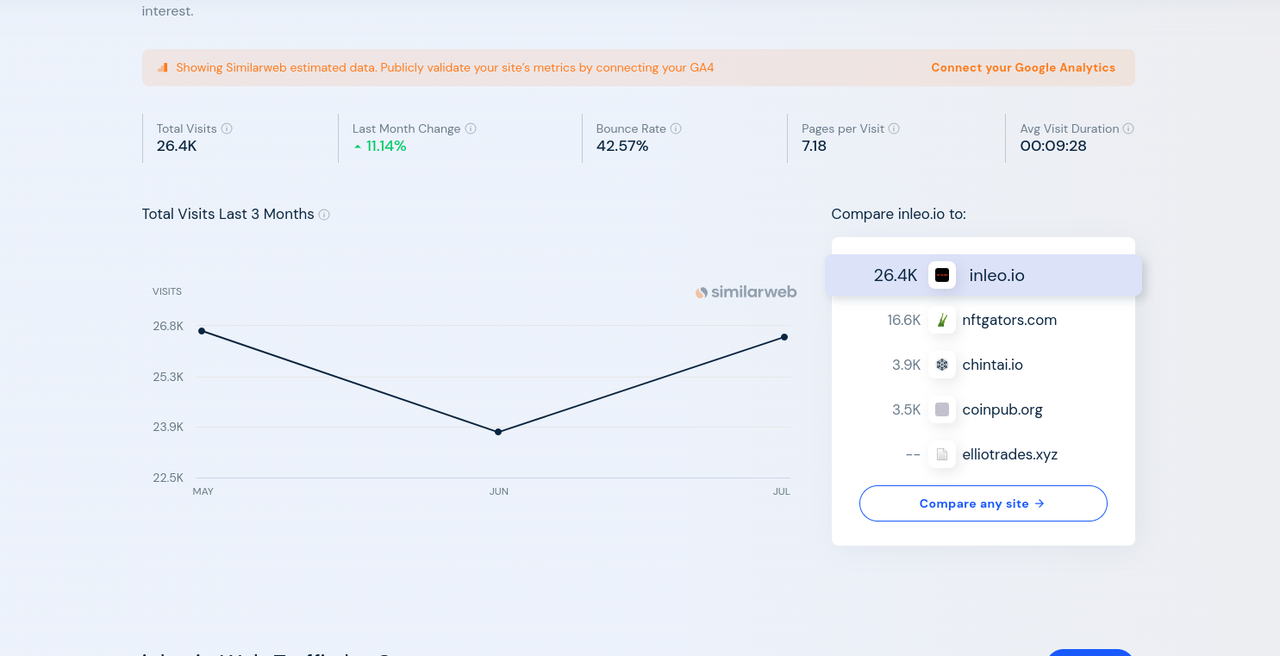1280x656 pixels.
Task: Click the JUN label on chart axis
Action: [x=499, y=492]
